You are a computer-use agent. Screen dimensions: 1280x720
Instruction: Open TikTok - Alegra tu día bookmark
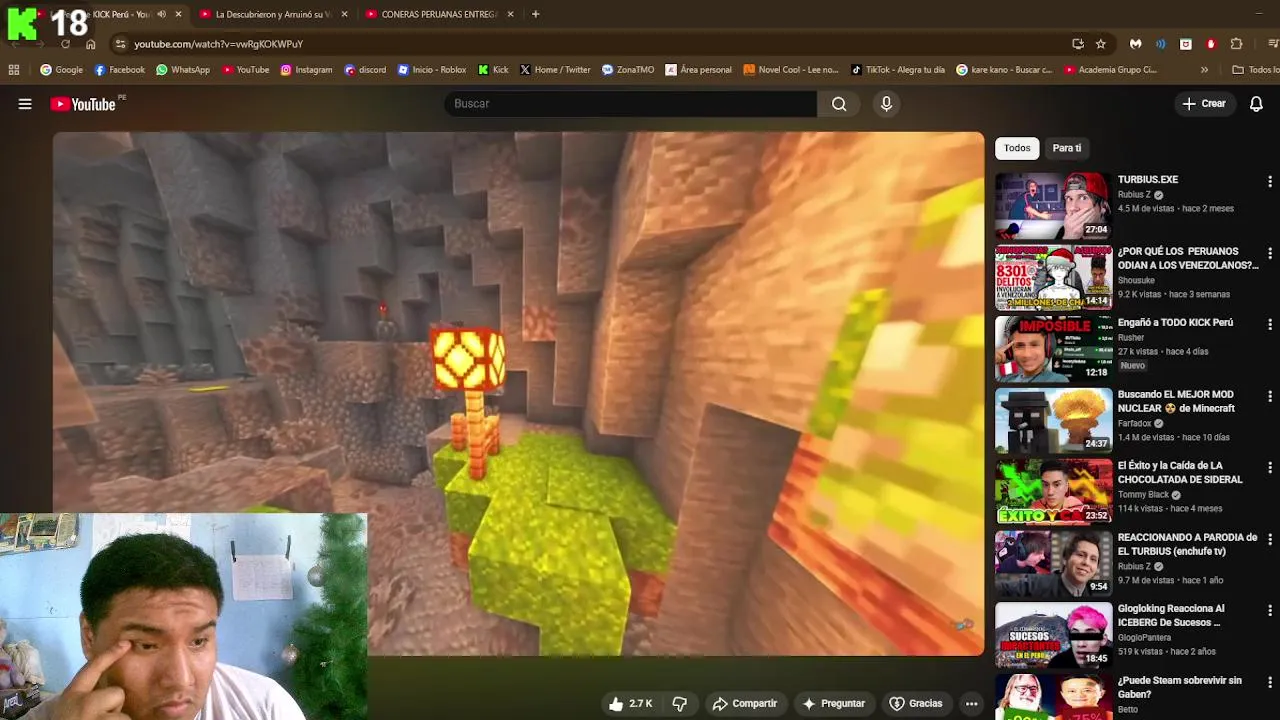898,70
